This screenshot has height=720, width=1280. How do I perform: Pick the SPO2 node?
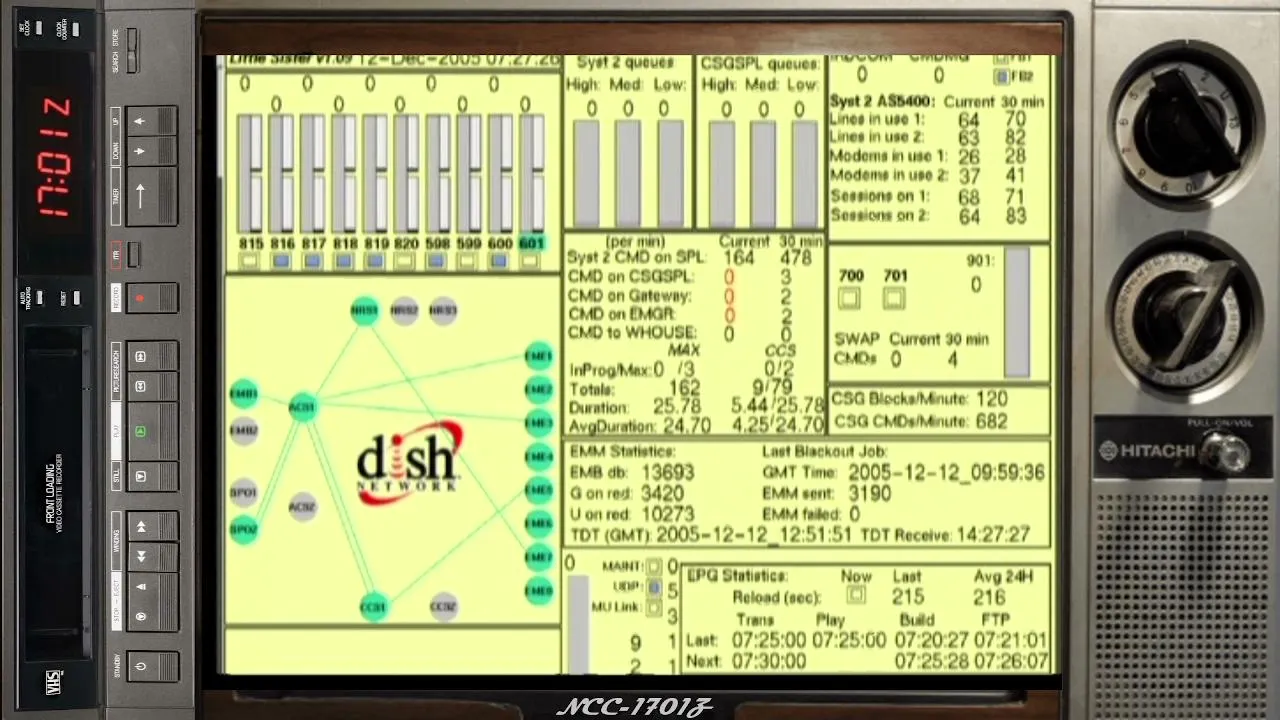[x=244, y=529]
